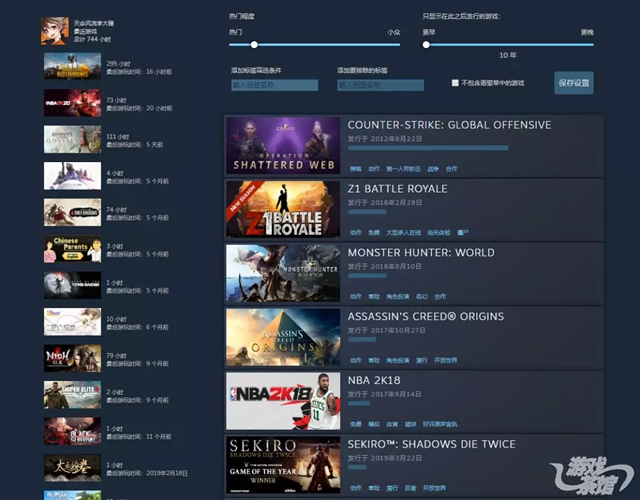Open the MONSTER HUNTER: WORLD title
Image resolution: width=640 pixels, height=500 pixels.
pos(421,253)
